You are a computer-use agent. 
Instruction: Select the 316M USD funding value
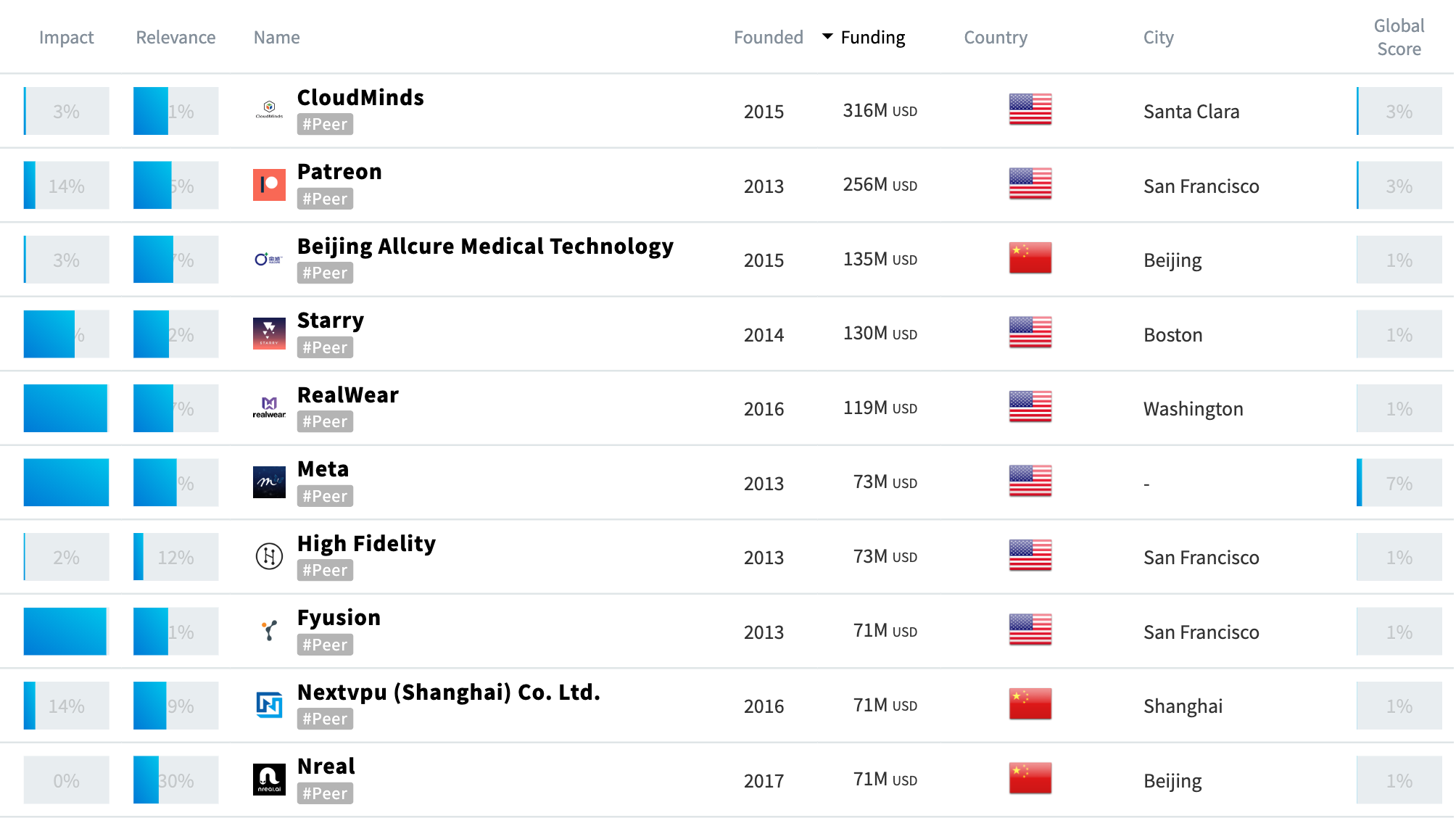[x=879, y=110]
